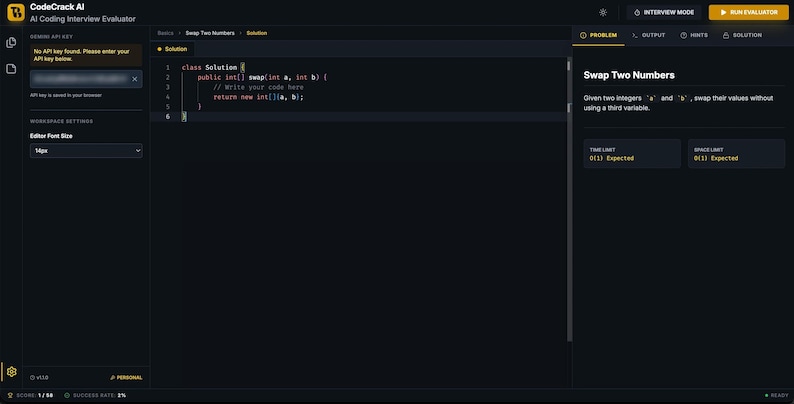Click the Basics breadcrumb
This screenshot has width=794, height=404.
tap(165, 33)
